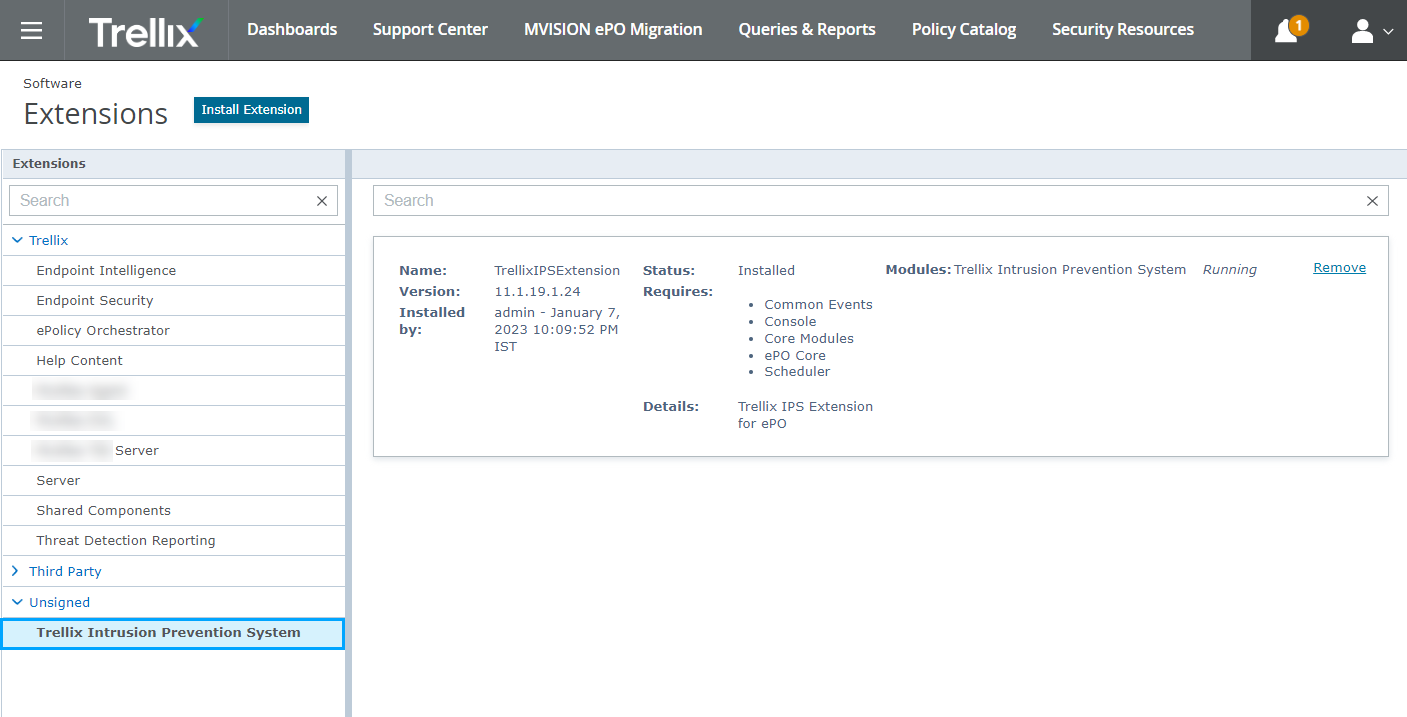Select Endpoint Security
The image size is (1407, 717).
coord(173,301)
